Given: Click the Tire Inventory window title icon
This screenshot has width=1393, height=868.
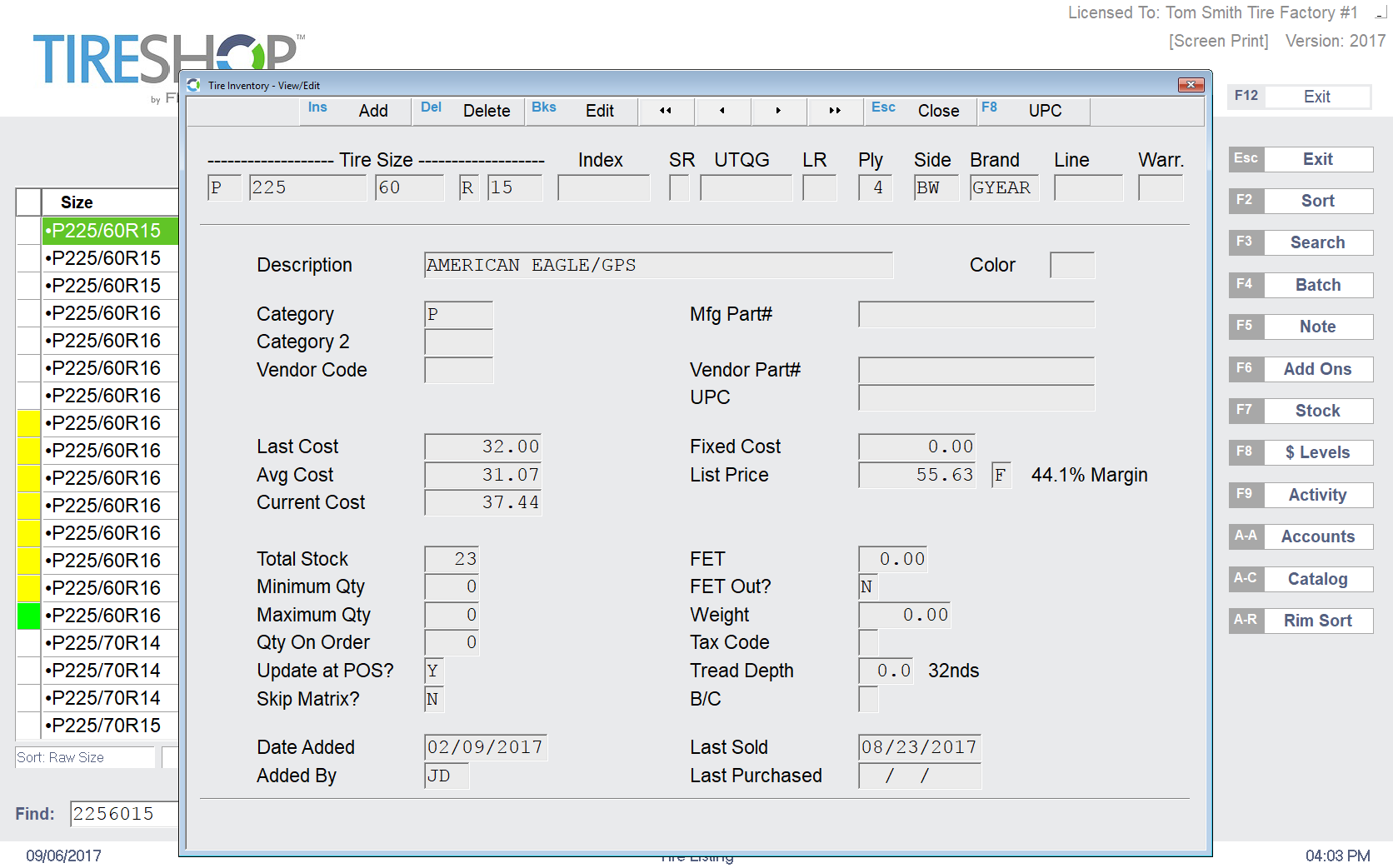Looking at the screenshot, I should (194, 85).
